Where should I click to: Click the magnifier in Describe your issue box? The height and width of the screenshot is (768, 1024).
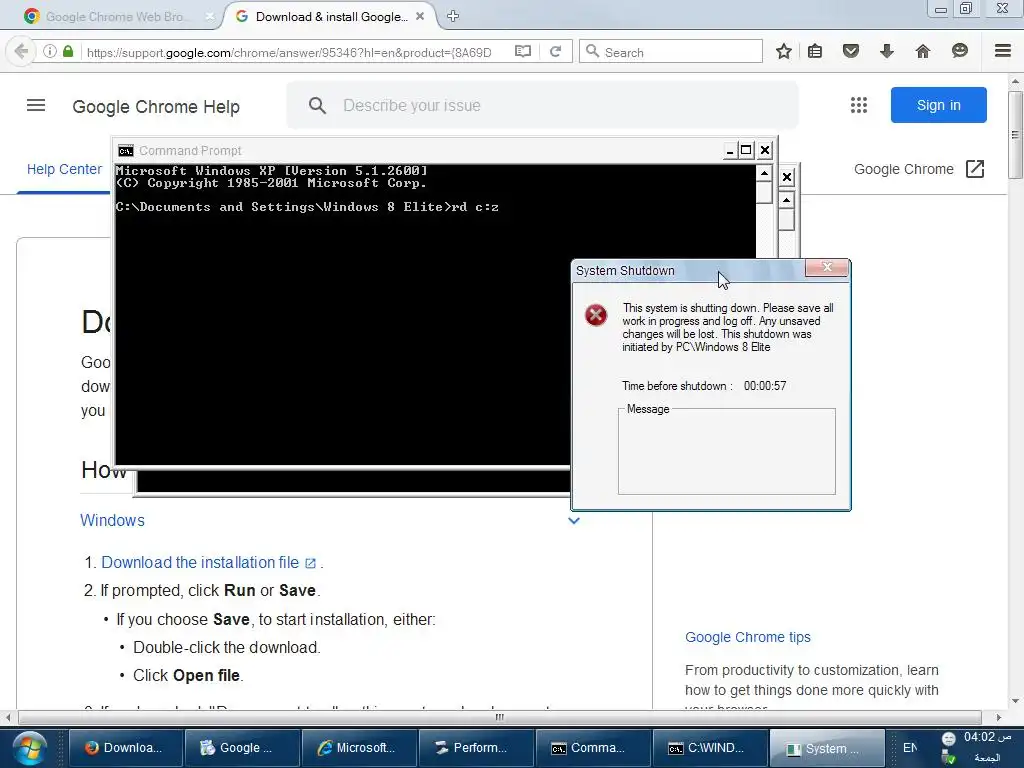click(x=317, y=105)
